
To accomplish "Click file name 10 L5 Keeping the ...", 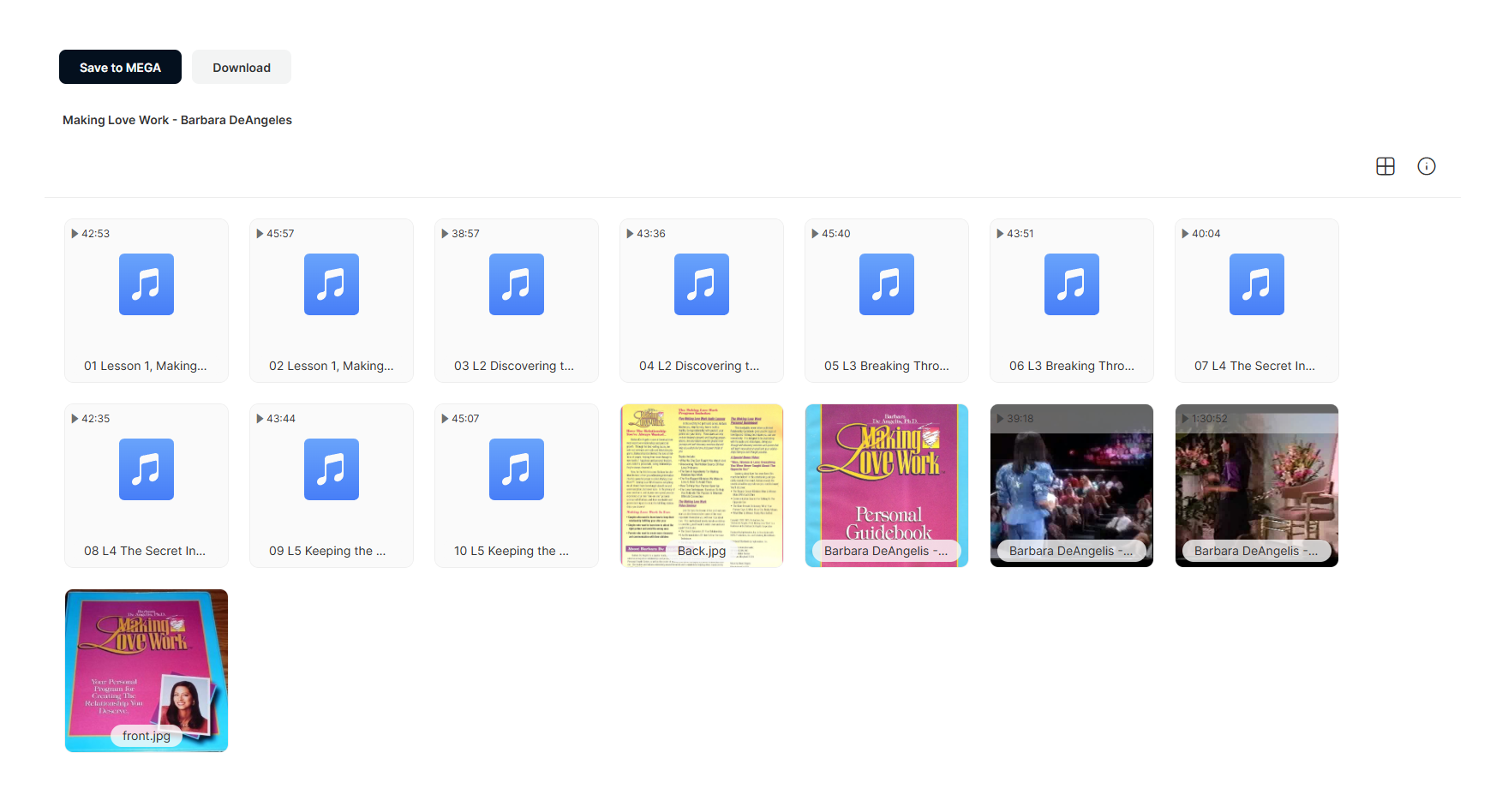I will click(512, 551).
